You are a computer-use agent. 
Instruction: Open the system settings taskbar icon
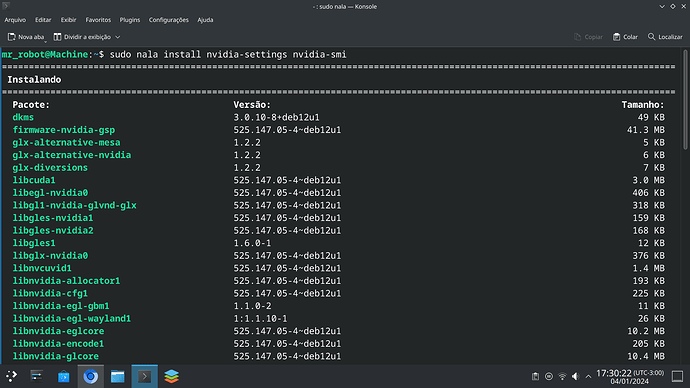(x=37, y=376)
